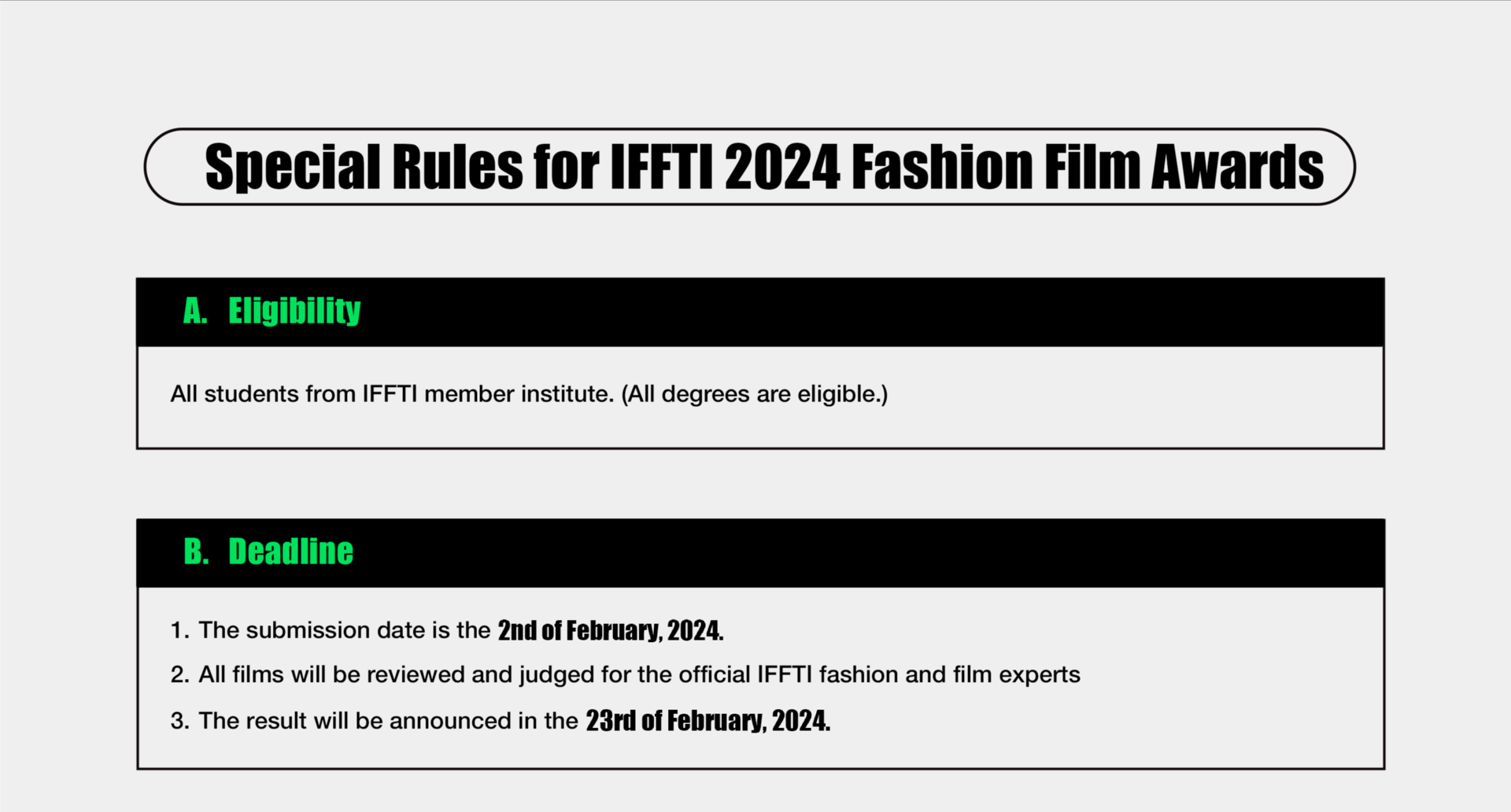This screenshot has width=1511, height=812.
Task: Click the 23rd of February, 2024 date
Action: coord(708,721)
